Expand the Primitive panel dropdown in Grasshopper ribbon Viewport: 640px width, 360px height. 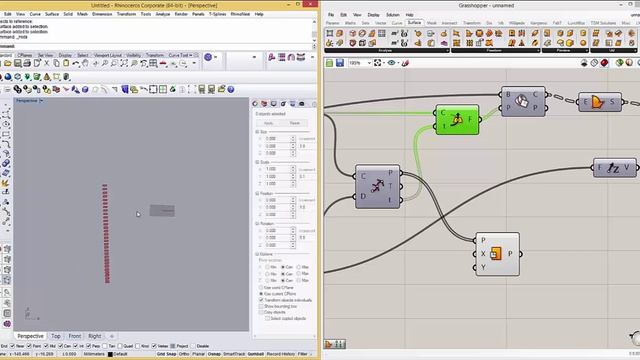pyautogui.click(x=587, y=51)
